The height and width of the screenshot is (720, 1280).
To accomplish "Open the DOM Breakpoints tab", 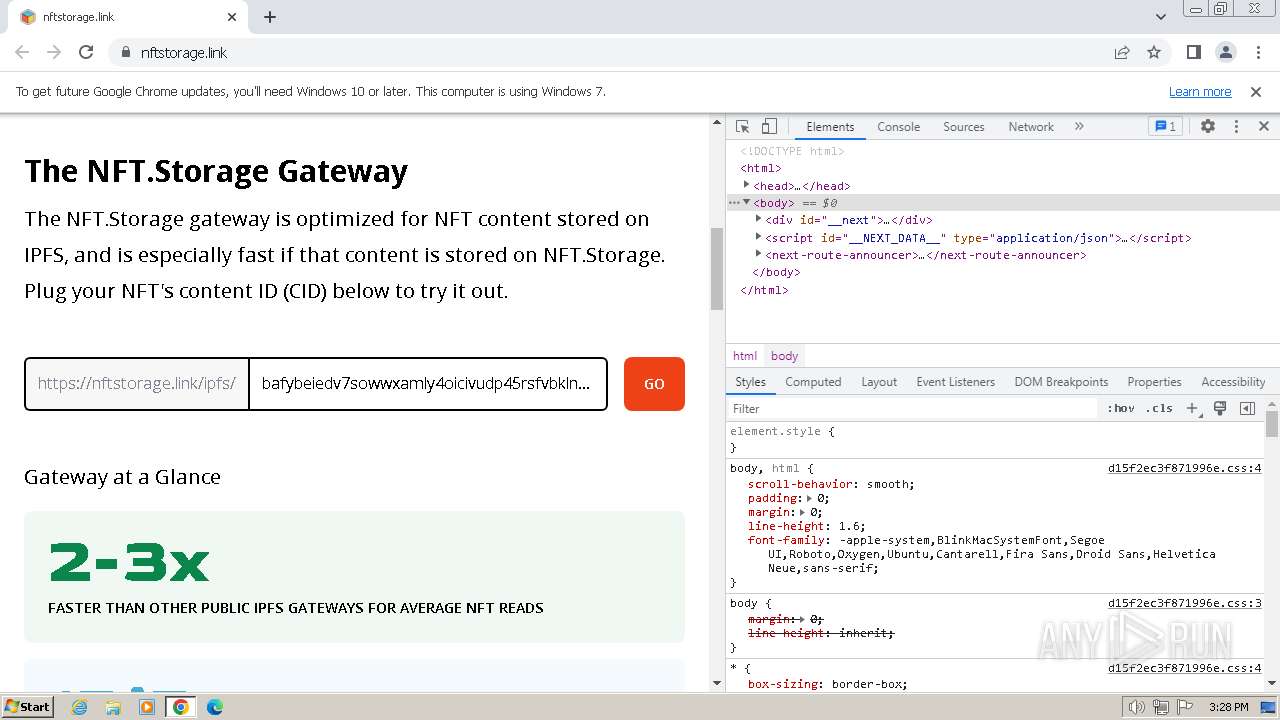I will coord(1061,382).
